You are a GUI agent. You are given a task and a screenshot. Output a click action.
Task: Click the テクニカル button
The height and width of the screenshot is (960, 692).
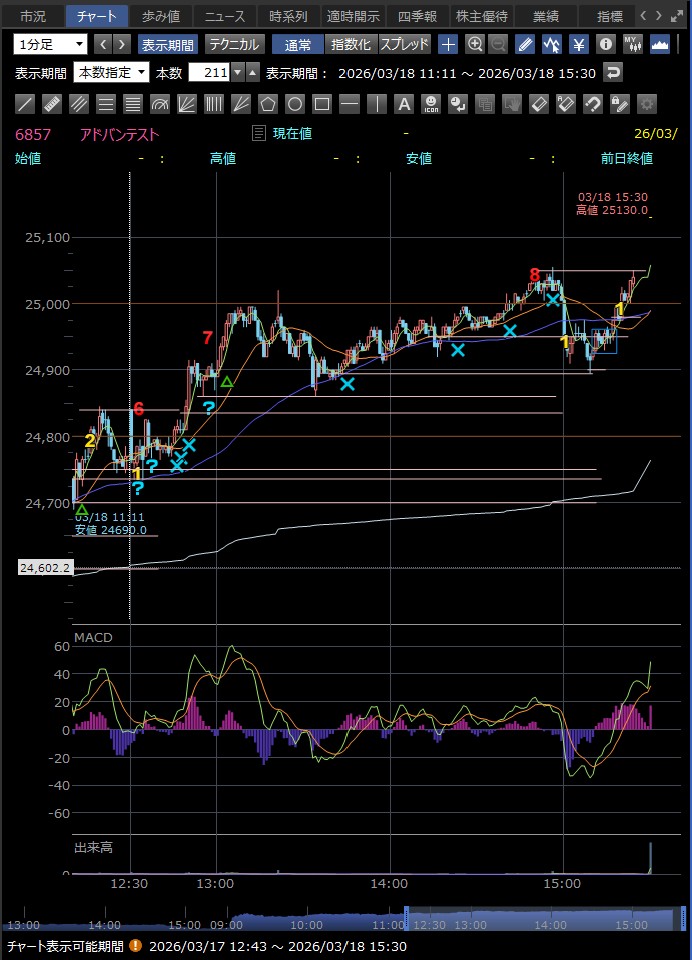pos(234,44)
